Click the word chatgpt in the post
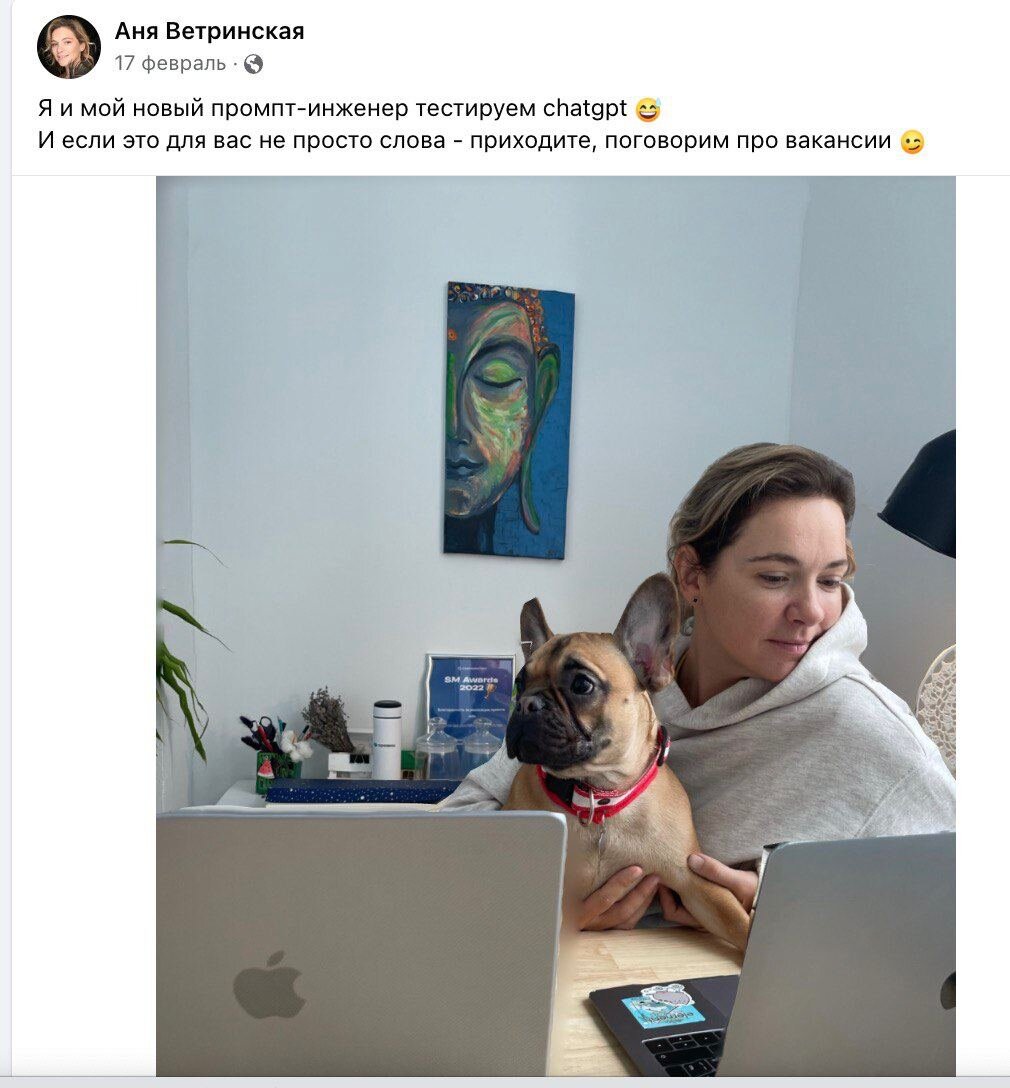The image size is (1010, 1088). tap(585, 108)
